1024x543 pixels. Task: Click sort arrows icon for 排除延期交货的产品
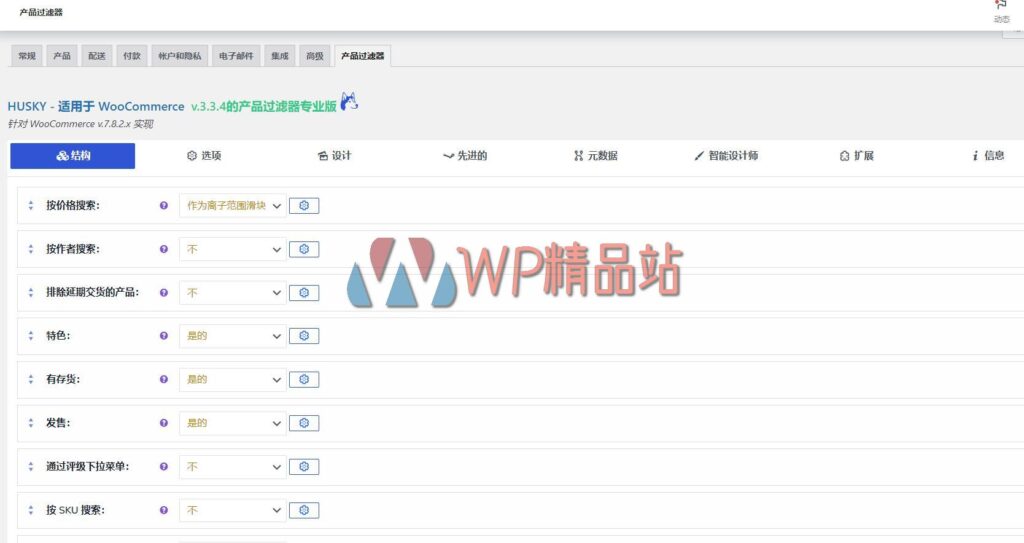(31, 293)
